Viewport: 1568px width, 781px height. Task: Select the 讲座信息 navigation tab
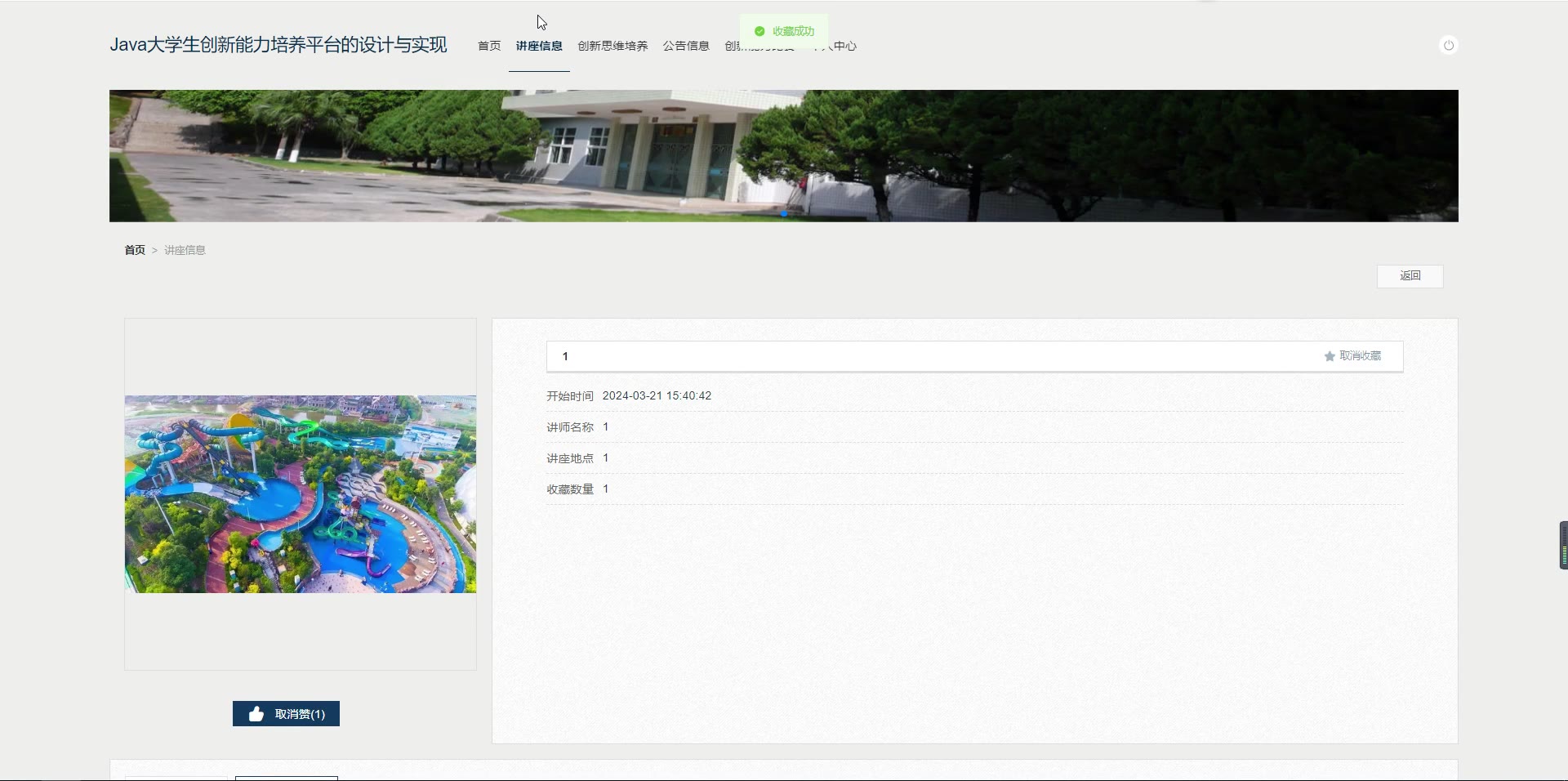539,46
